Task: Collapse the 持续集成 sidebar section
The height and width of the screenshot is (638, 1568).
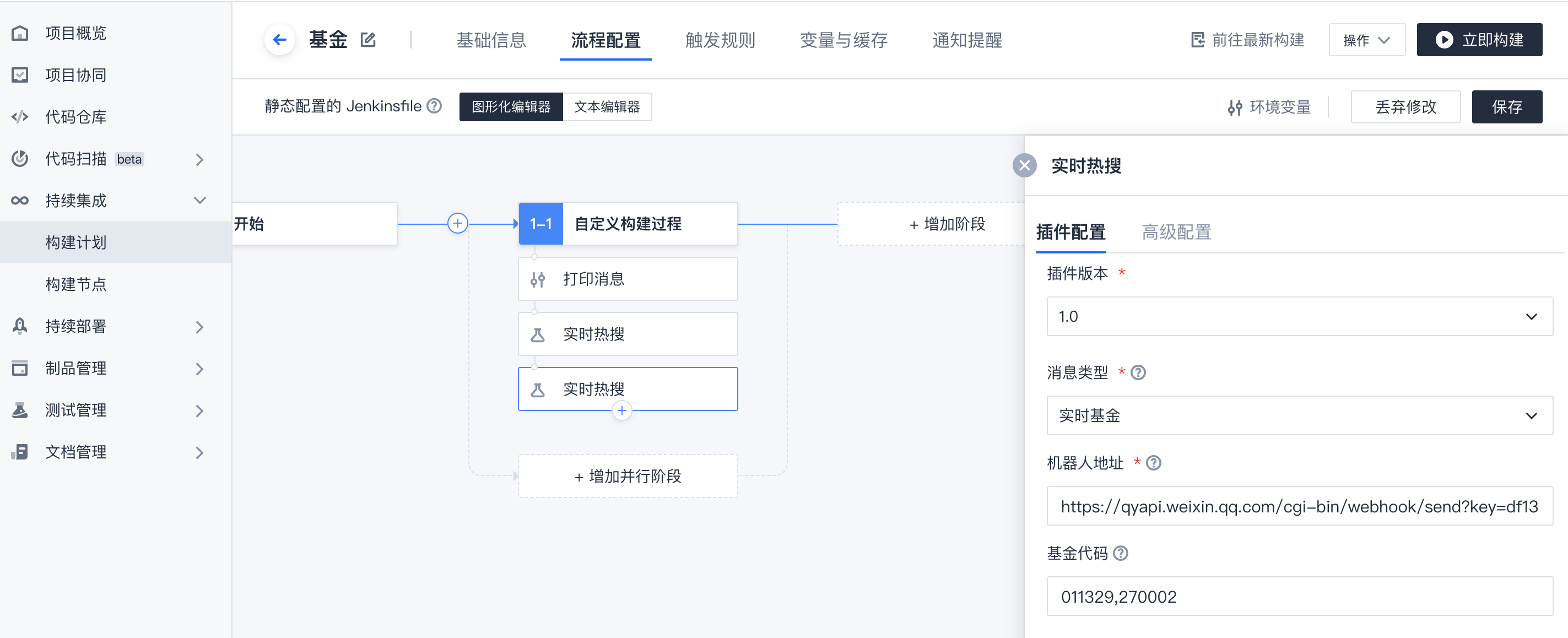Action: coord(199,201)
